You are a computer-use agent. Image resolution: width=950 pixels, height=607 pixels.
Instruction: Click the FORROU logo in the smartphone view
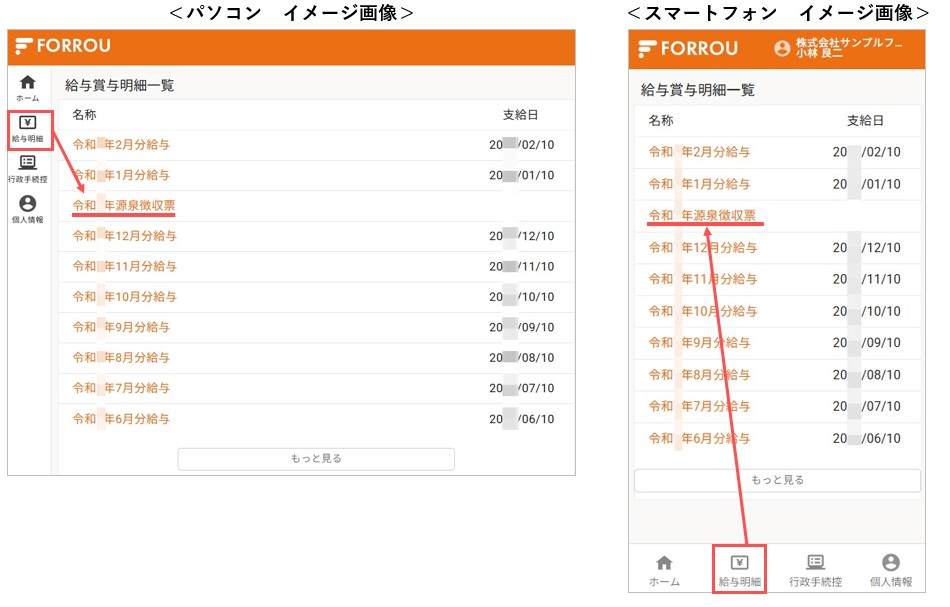click(x=688, y=48)
